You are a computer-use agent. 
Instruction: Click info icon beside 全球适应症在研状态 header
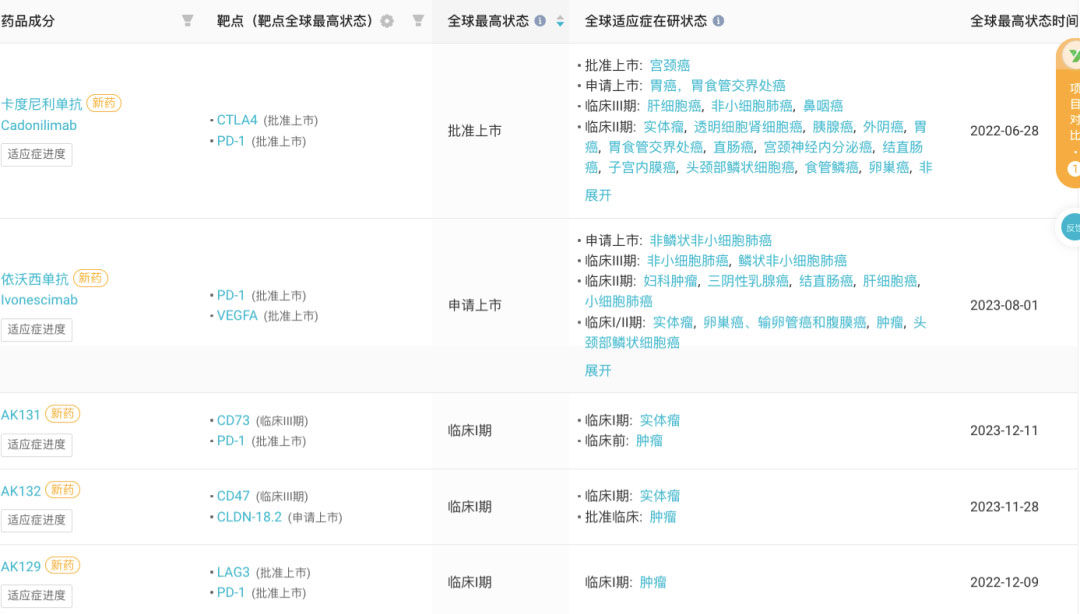718,21
